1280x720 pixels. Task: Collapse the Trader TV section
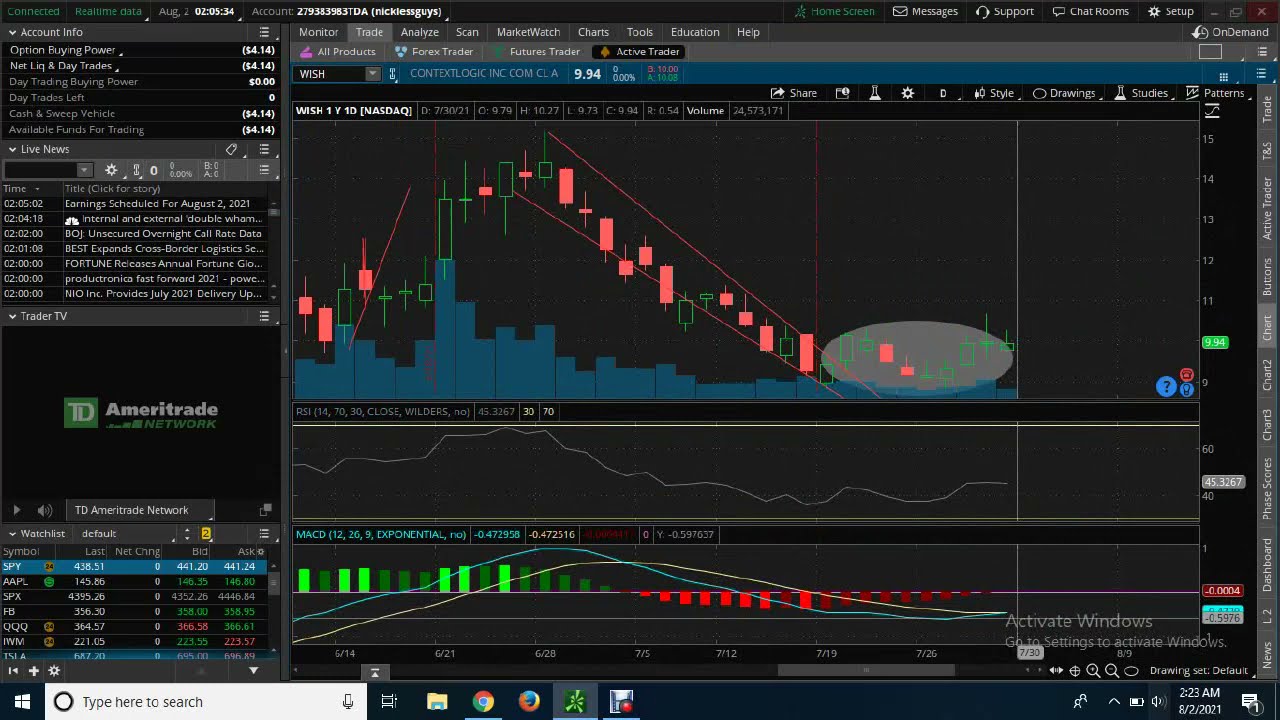(x=12, y=316)
